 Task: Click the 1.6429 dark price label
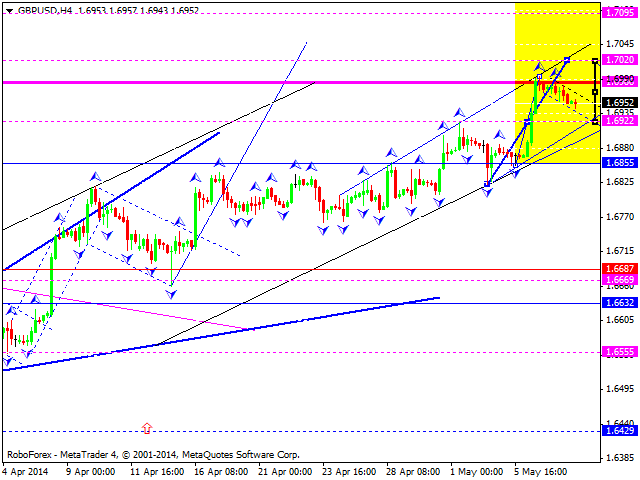621,430
